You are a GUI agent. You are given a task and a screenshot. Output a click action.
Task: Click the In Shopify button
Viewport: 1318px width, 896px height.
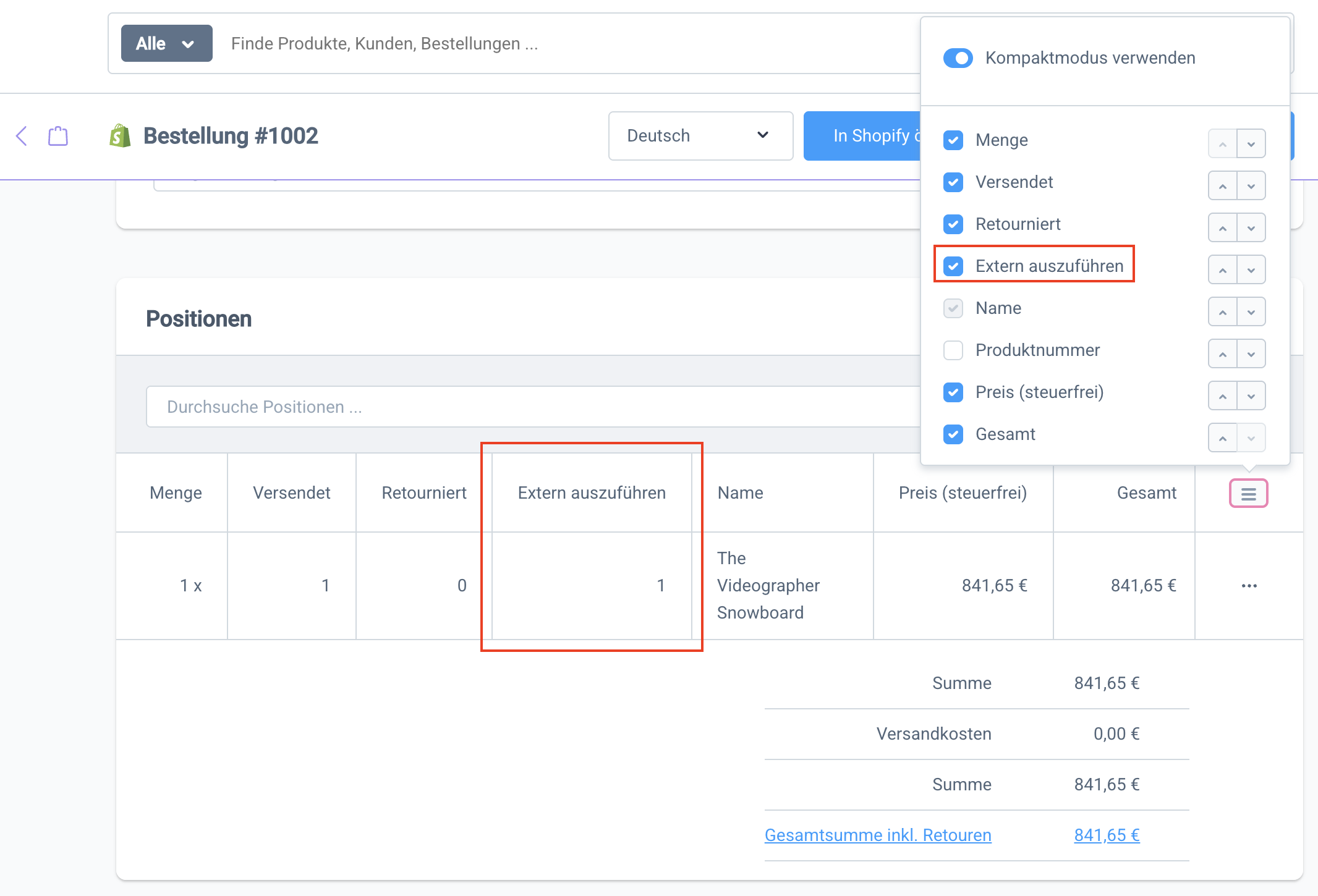pyautogui.click(x=862, y=136)
